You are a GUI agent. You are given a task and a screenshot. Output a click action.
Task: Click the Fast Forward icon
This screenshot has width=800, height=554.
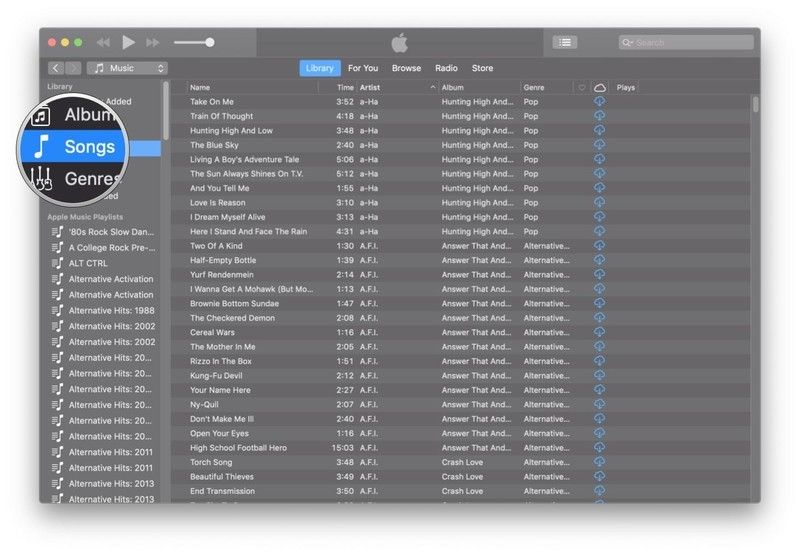[153, 42]
